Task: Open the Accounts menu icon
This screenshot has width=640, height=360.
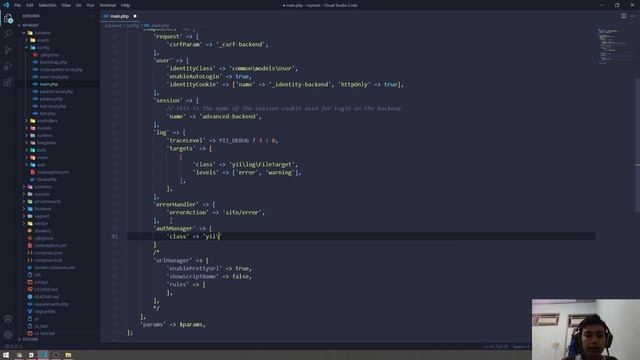Action: coord(8,318)
